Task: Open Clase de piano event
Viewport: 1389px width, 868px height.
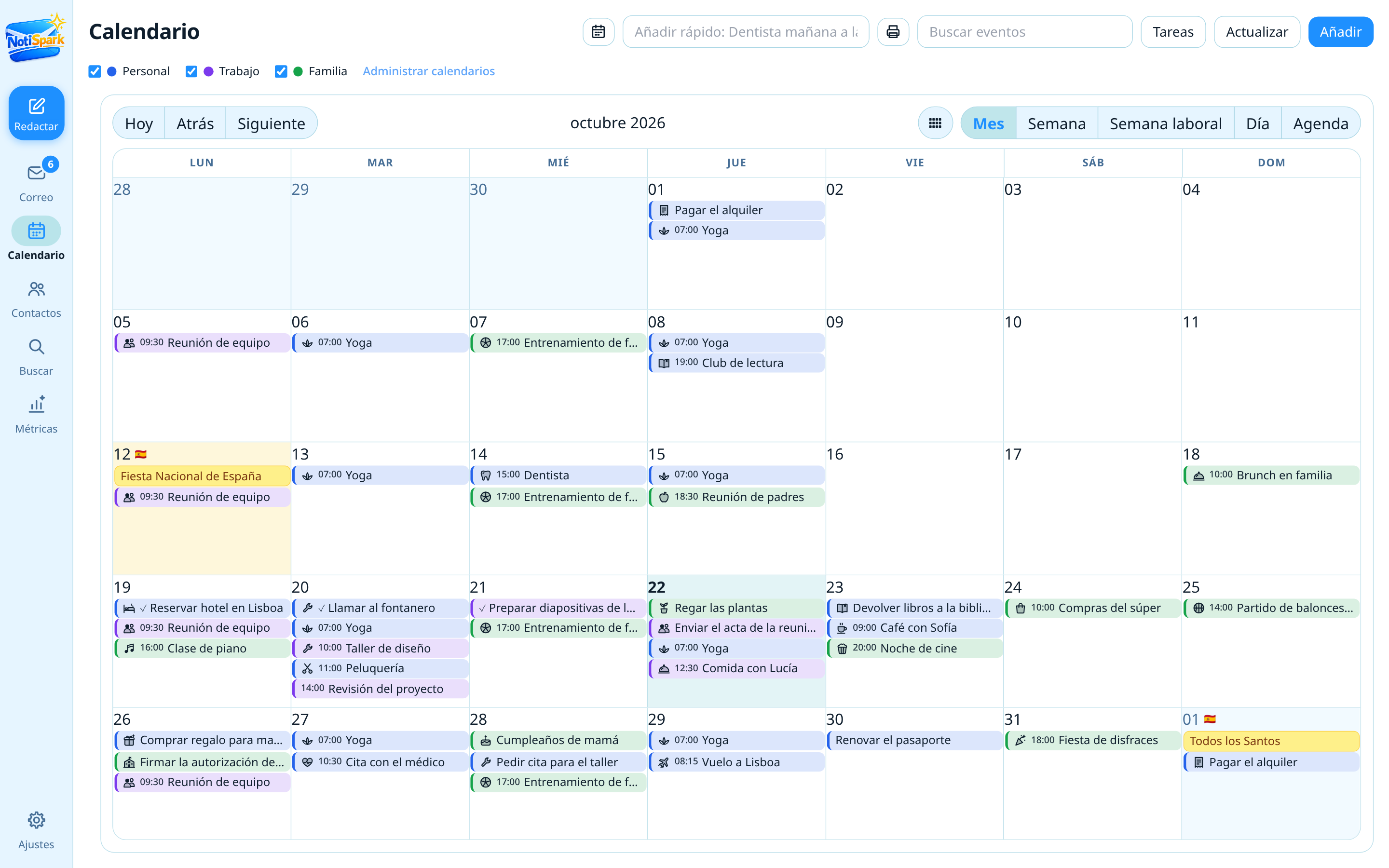Action: [x=202, y=648]
